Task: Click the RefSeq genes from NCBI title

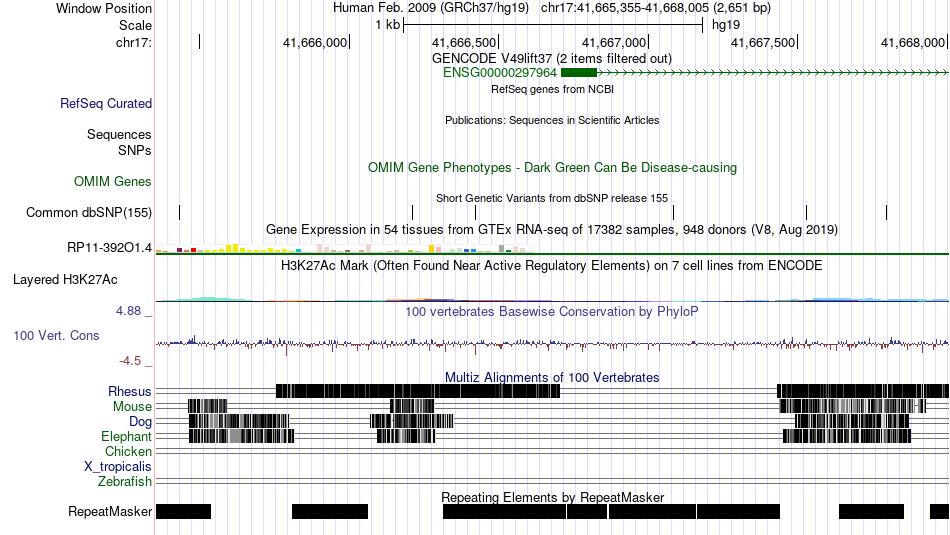Action: 552,90
